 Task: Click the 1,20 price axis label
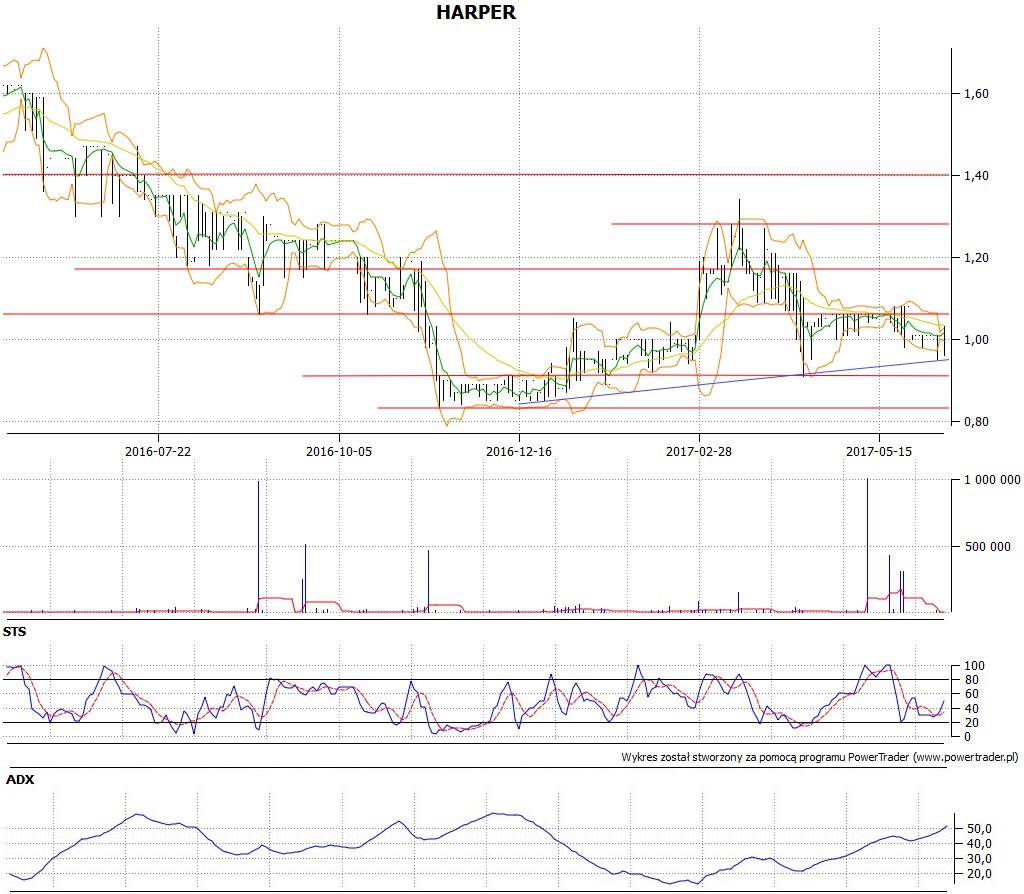tap(976, 257)
